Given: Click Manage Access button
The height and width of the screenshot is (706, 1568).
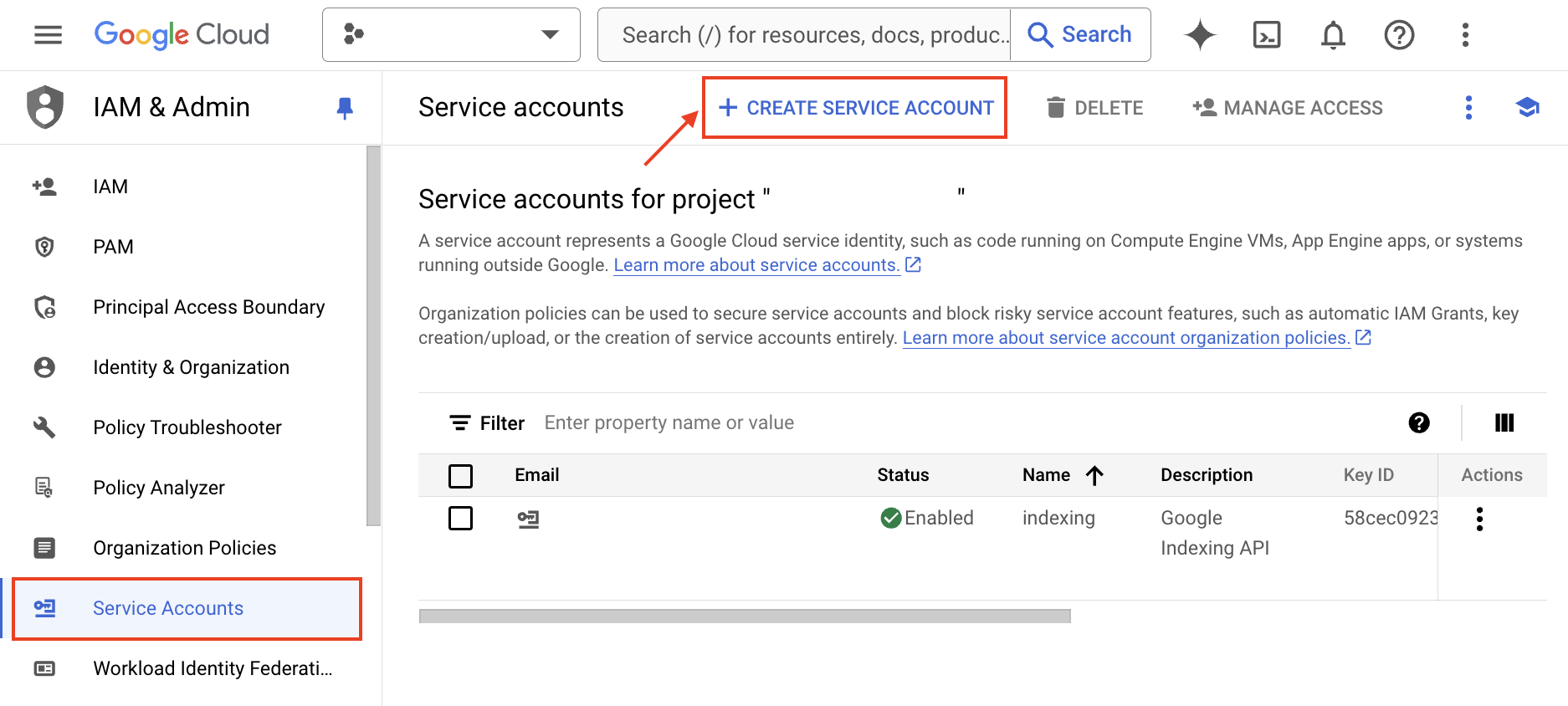Looking at the screenshot, I should point(1288,108).
